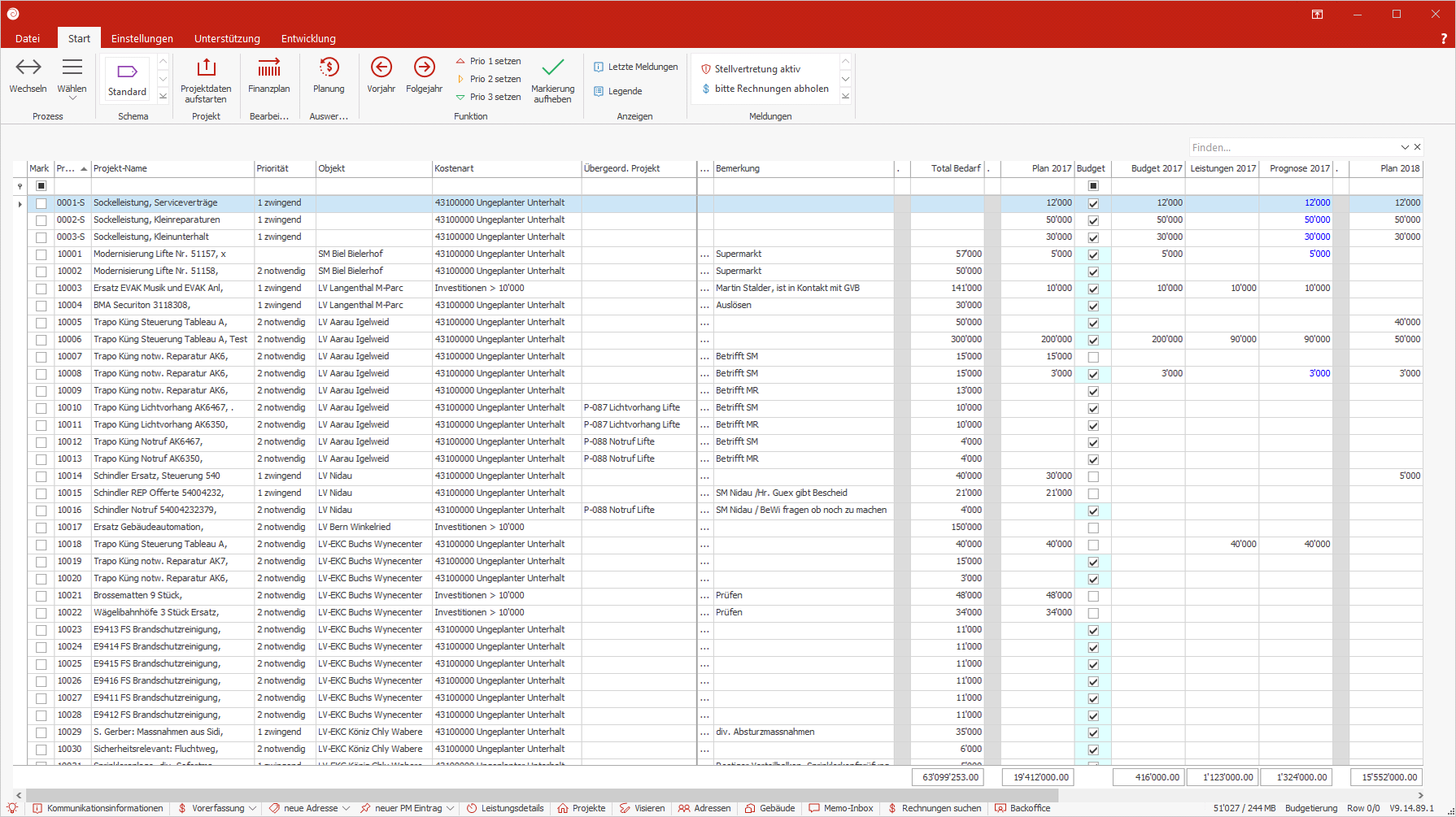Switch to the Unterstützung tab
This screenshot has height=817, width=1456.
pyautogui.click(x=227, y=38)
